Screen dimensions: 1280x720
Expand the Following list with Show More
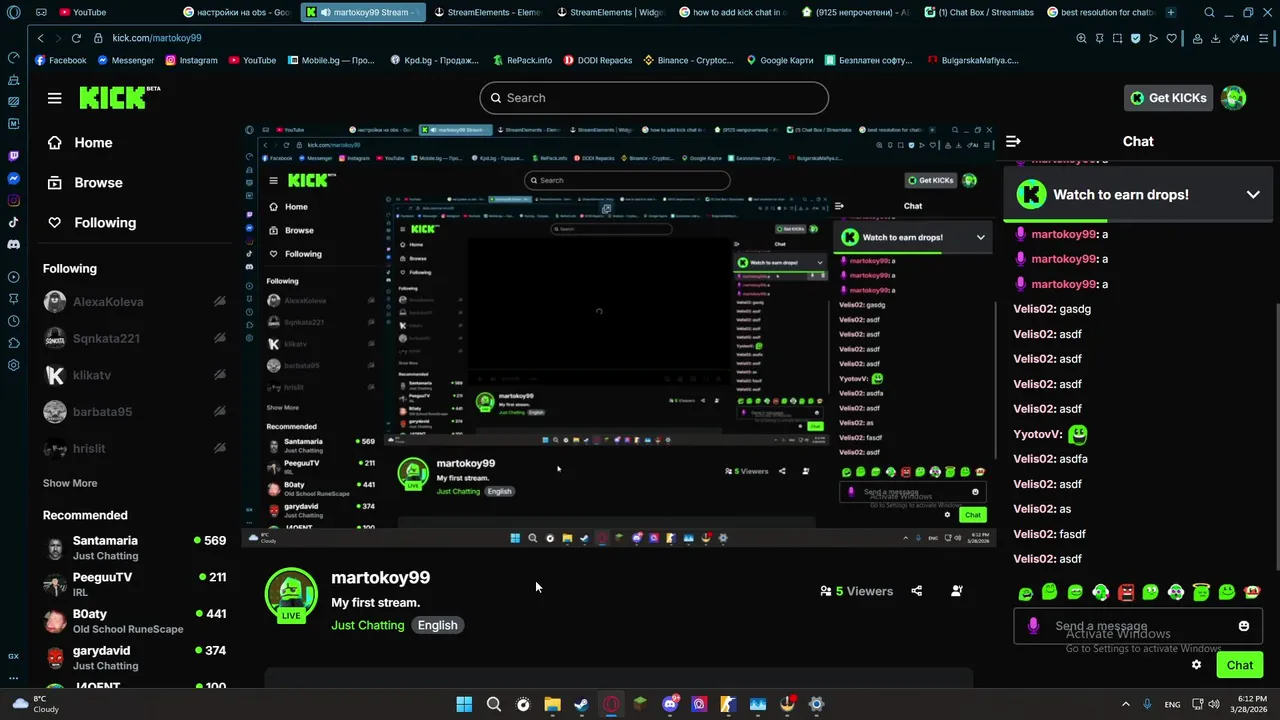tap(70, 483)
